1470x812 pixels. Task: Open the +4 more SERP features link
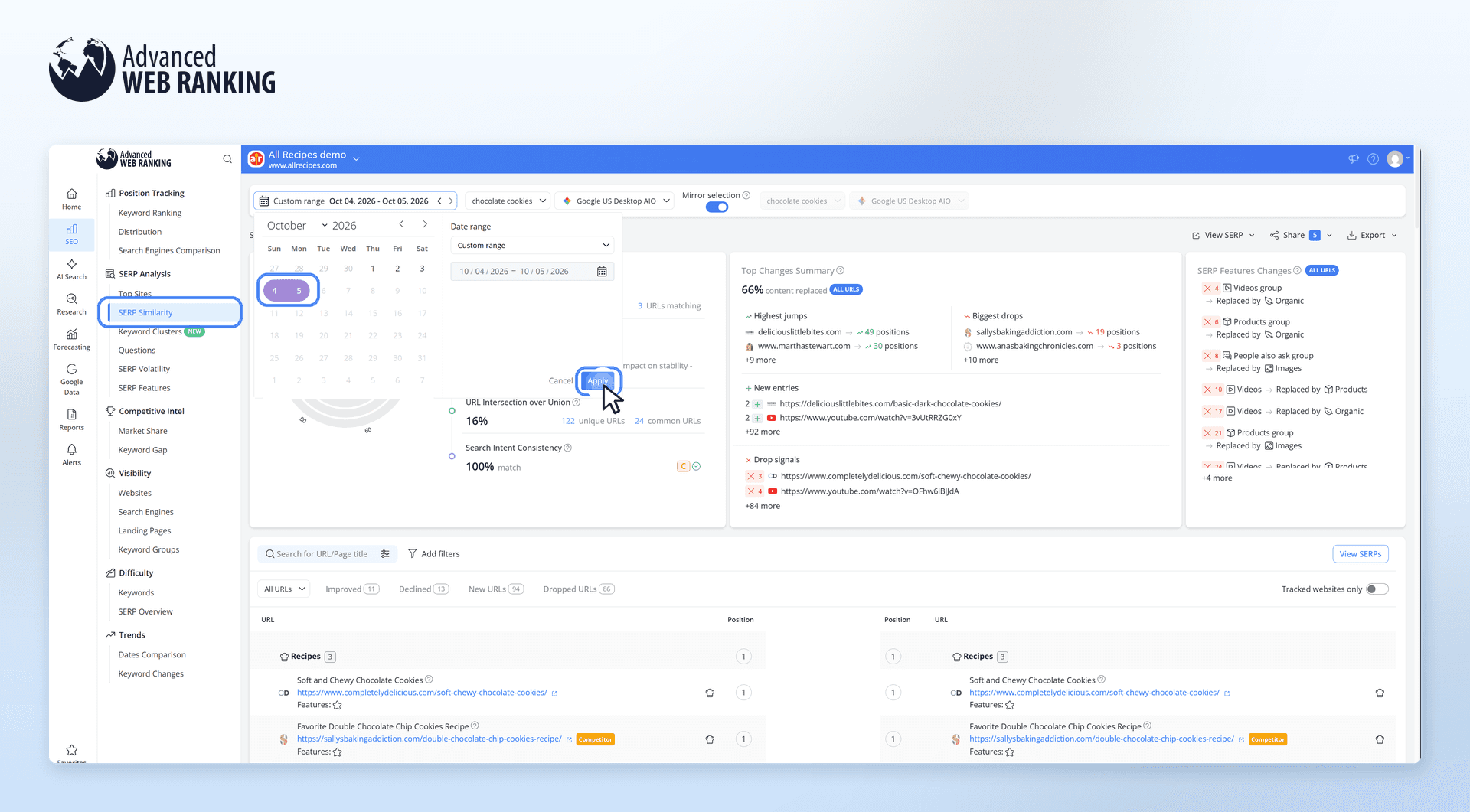(x=1217, y=478)
